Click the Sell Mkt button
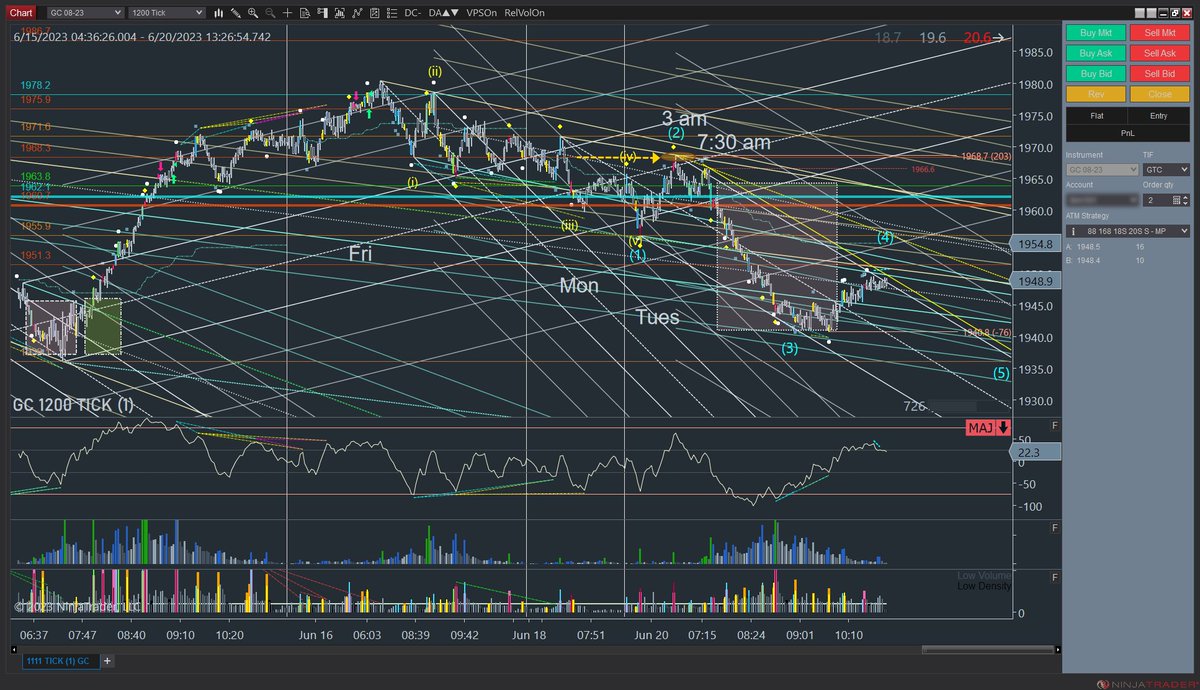Screen dimensions: 1200x690 click(1160, 33)
